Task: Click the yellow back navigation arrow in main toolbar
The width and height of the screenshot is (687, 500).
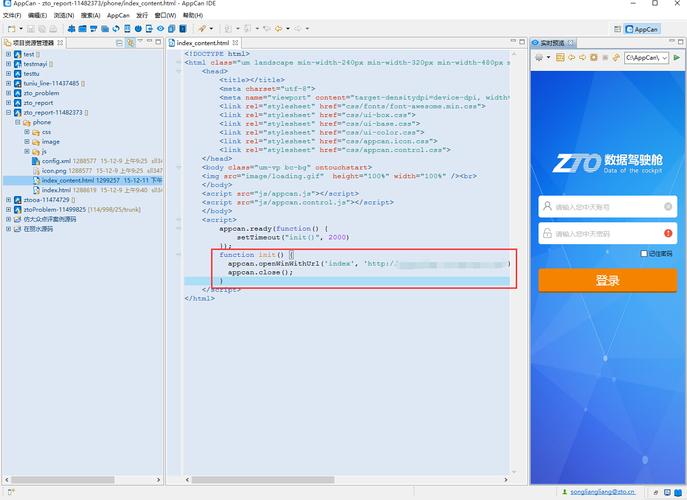Action: click(x=279, y=29)
